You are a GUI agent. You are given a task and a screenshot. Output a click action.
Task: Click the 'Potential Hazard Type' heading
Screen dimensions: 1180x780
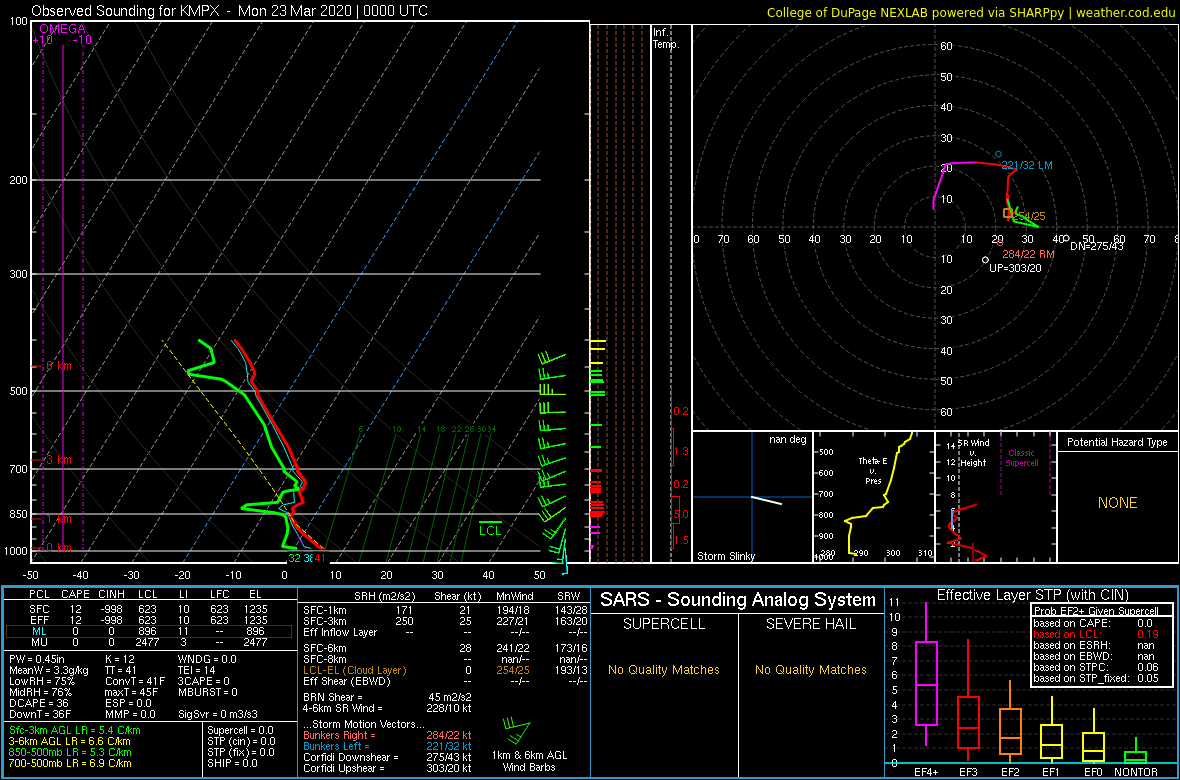point(1117,442)
